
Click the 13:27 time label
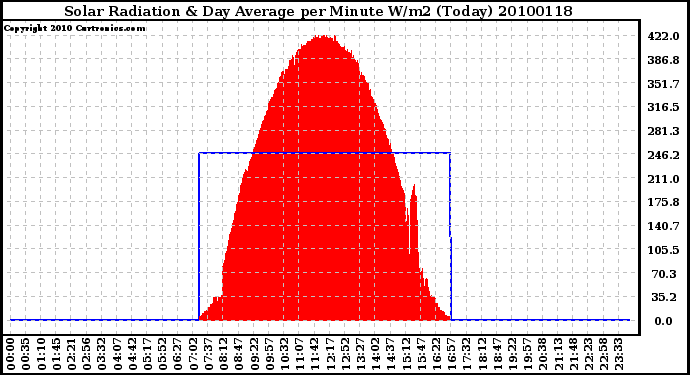pyautogui.click(x=360, y=354)
